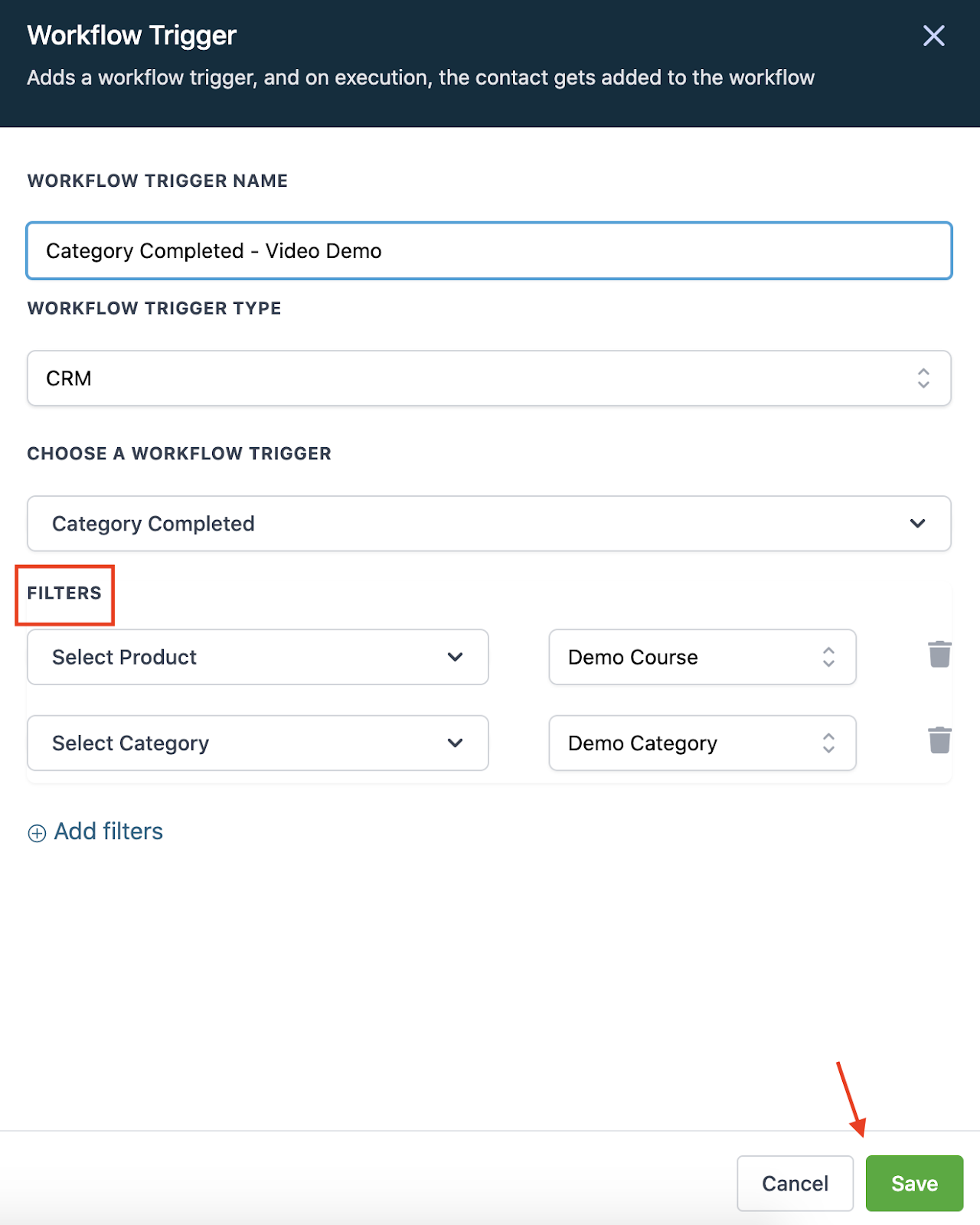
Task: Open the Workflow Trigger Type CRM dropdown
Action: [x=489, y=378]
